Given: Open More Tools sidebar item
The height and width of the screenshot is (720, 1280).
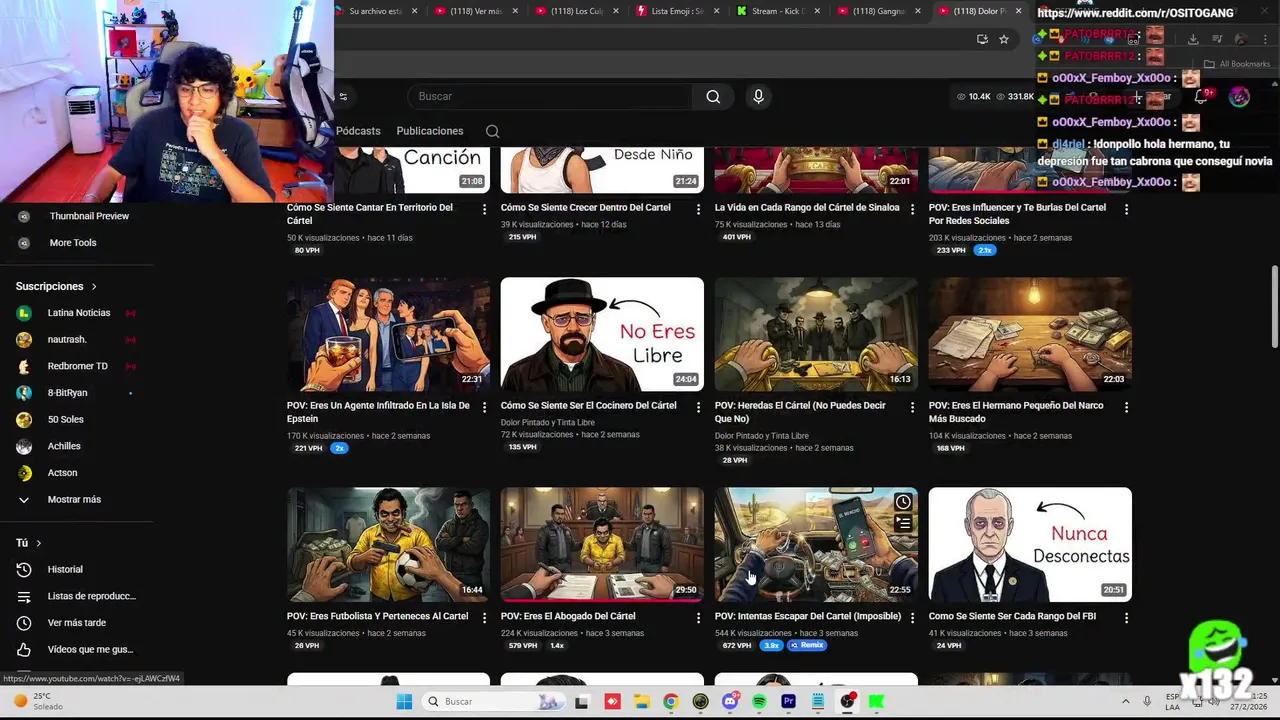Looking at the screenshot, I should (x=75, y=243).
